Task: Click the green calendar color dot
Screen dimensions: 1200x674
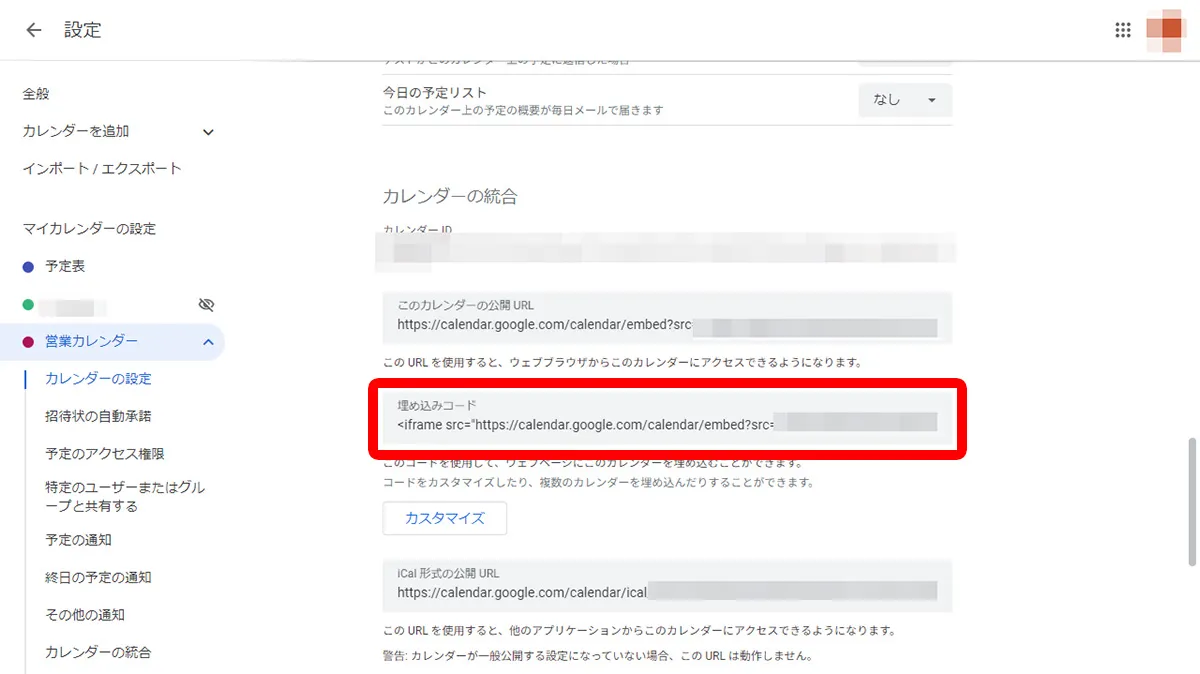Action: point(27,304)
